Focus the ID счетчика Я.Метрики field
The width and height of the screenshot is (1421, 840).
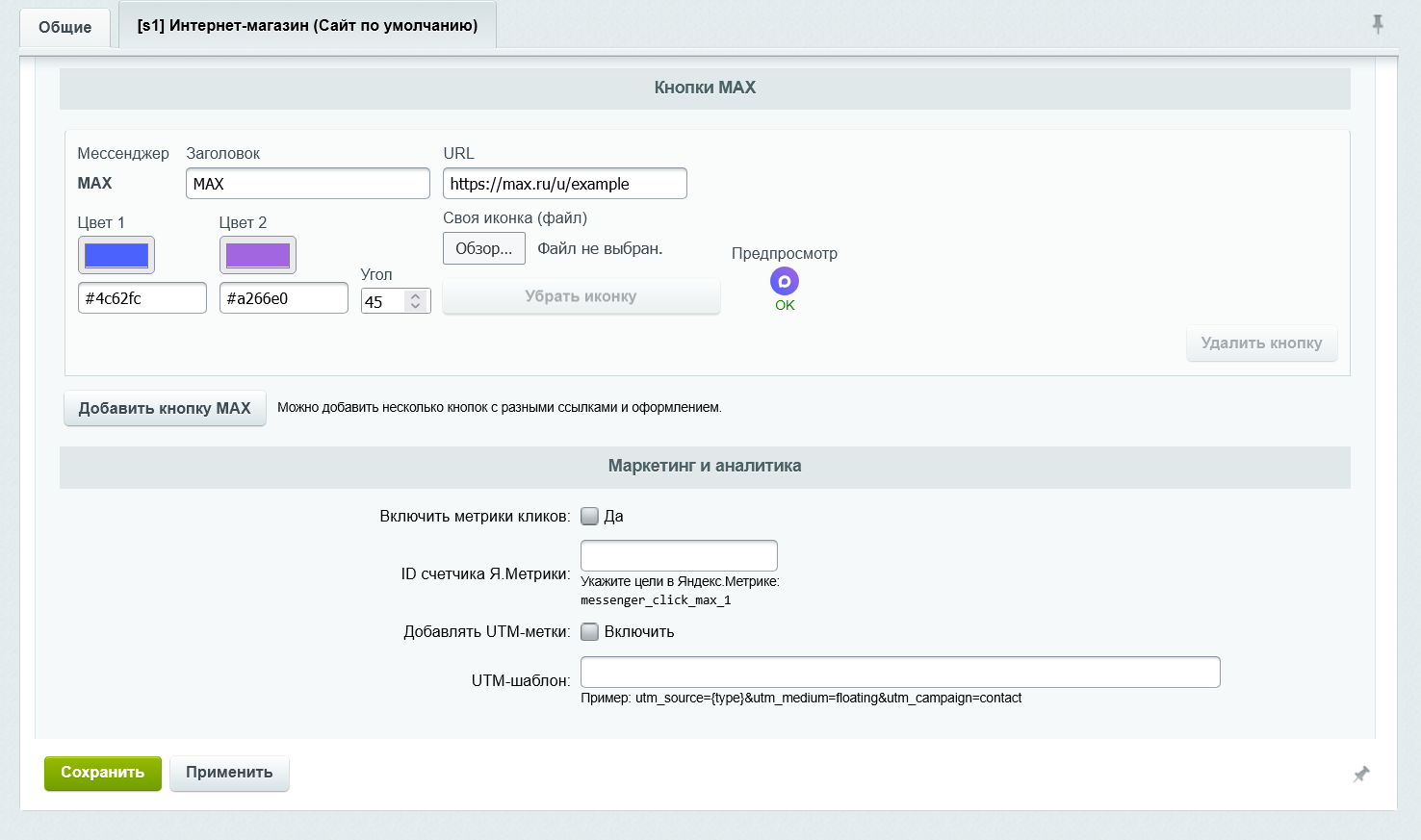click(679, 555)
